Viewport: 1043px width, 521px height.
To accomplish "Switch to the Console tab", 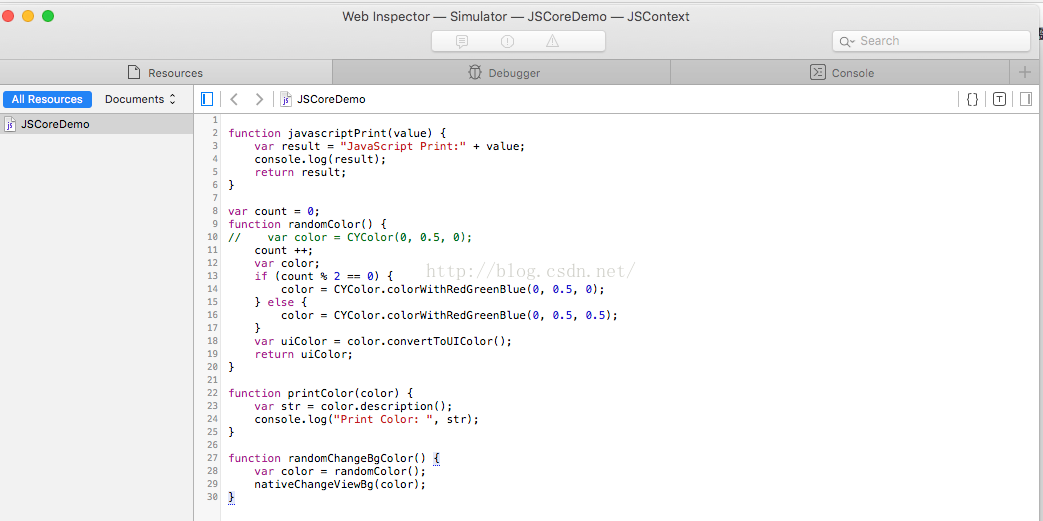I will pyautogui.click(x=840, y=73).
